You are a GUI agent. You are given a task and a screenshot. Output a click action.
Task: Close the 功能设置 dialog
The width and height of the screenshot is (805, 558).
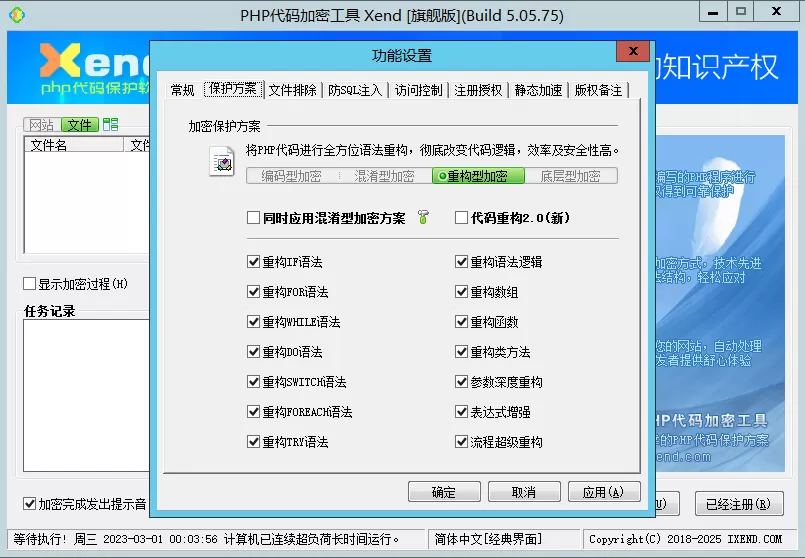(x=634, y=51)
